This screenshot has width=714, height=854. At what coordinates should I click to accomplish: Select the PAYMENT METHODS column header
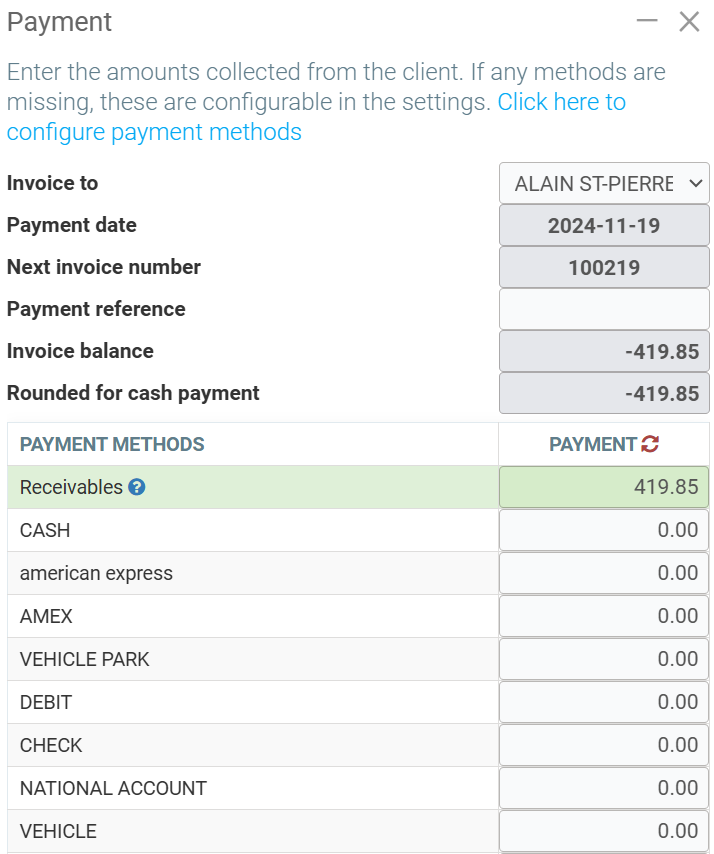click(x=112, y=444)
